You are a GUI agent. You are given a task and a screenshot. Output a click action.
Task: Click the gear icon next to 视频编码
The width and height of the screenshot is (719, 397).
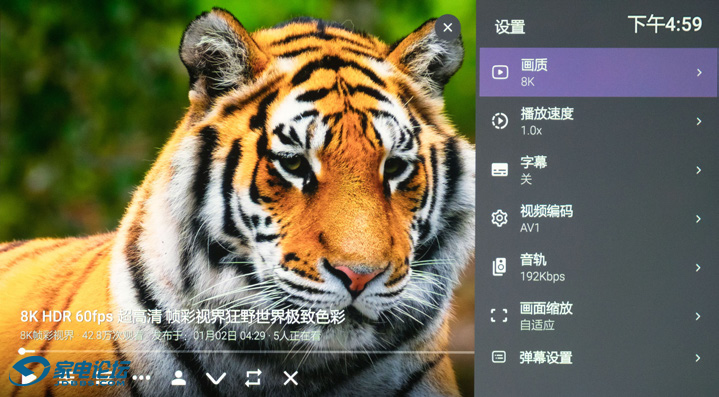coord(499,218)
